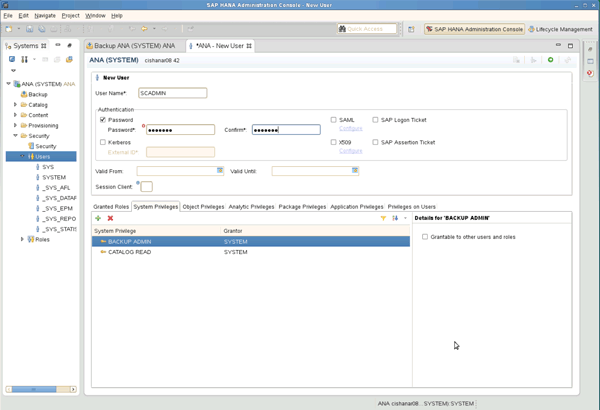The image size is (600, 410).
Task: Click the New wizard icon in main toolbar
Action: (x=9, y=29)
